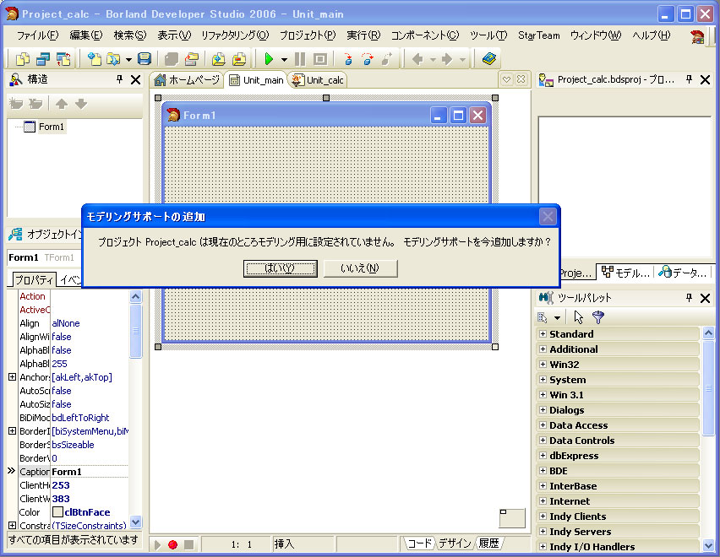The height and width of the screenshot is (557, 720).
Task: Click the Pause program toolbar icon
Action: pyautogui.click(x=300, y=59)
